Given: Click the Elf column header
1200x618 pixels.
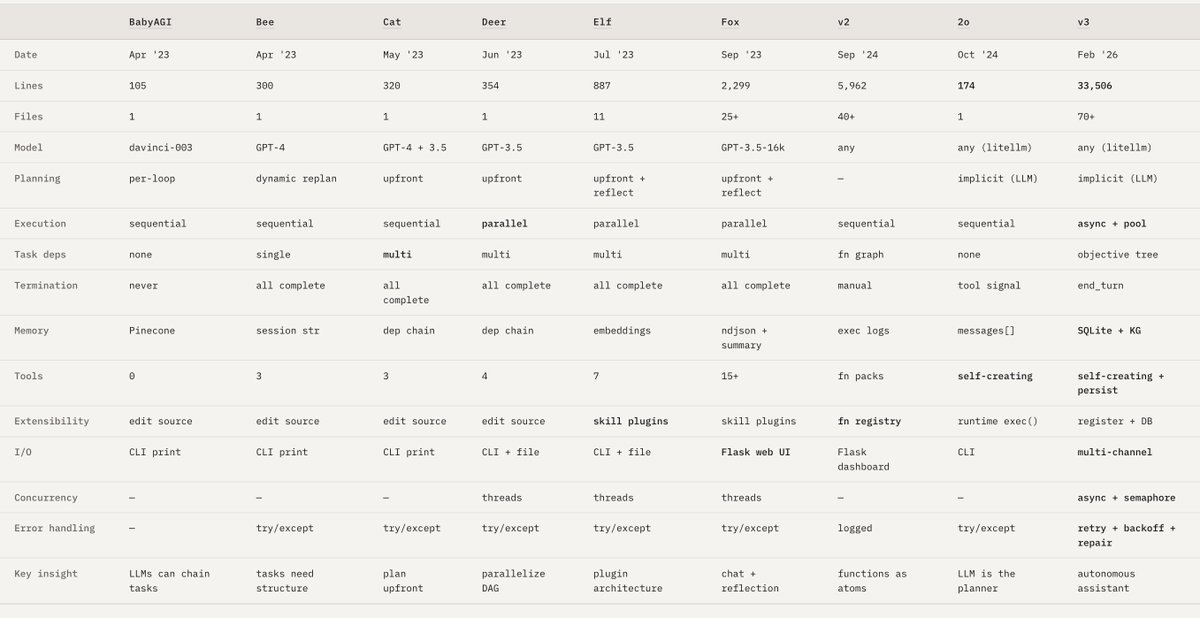Looking at the screenshot, I should pos(601,22).
